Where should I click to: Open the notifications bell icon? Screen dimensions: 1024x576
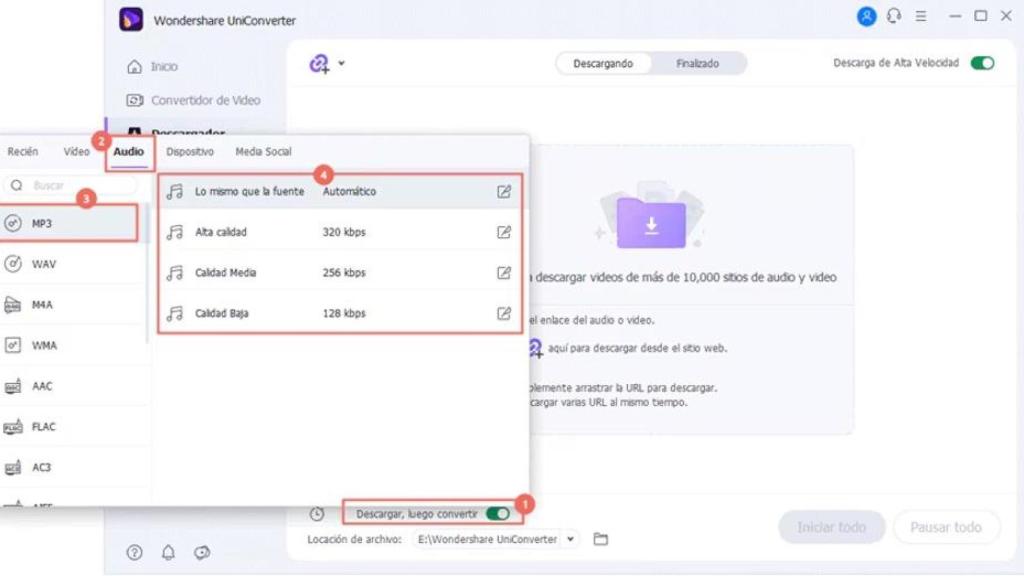pyautogui.click(x=168, y=553)
